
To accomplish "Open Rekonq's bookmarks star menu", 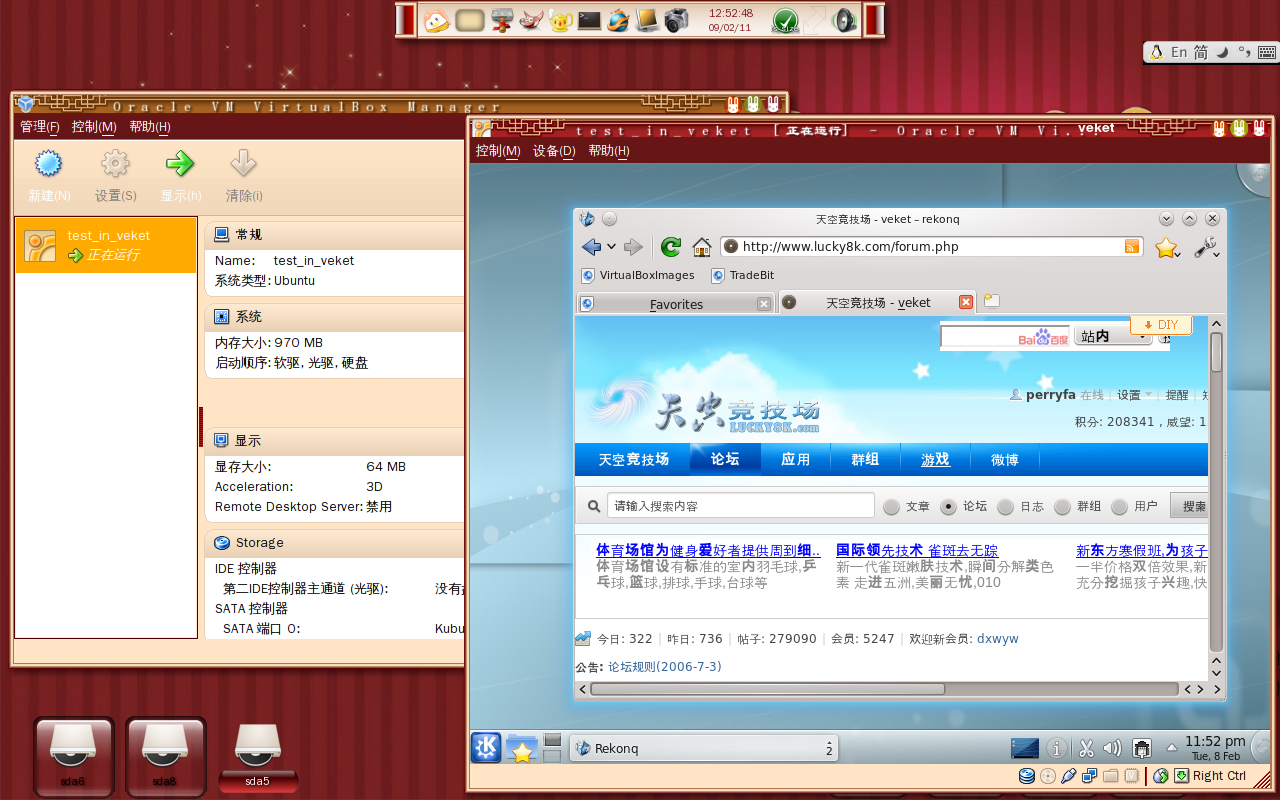I will 1166,248.
